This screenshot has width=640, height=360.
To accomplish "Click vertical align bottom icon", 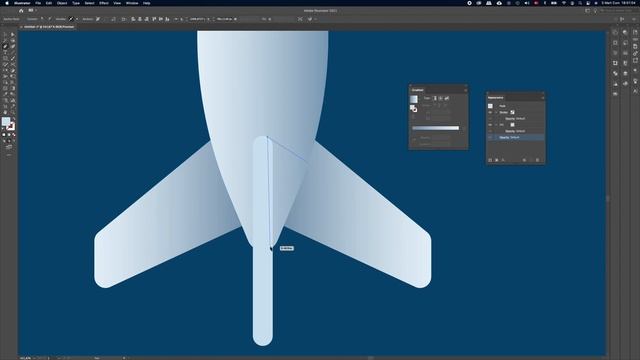I will [167, 19].
